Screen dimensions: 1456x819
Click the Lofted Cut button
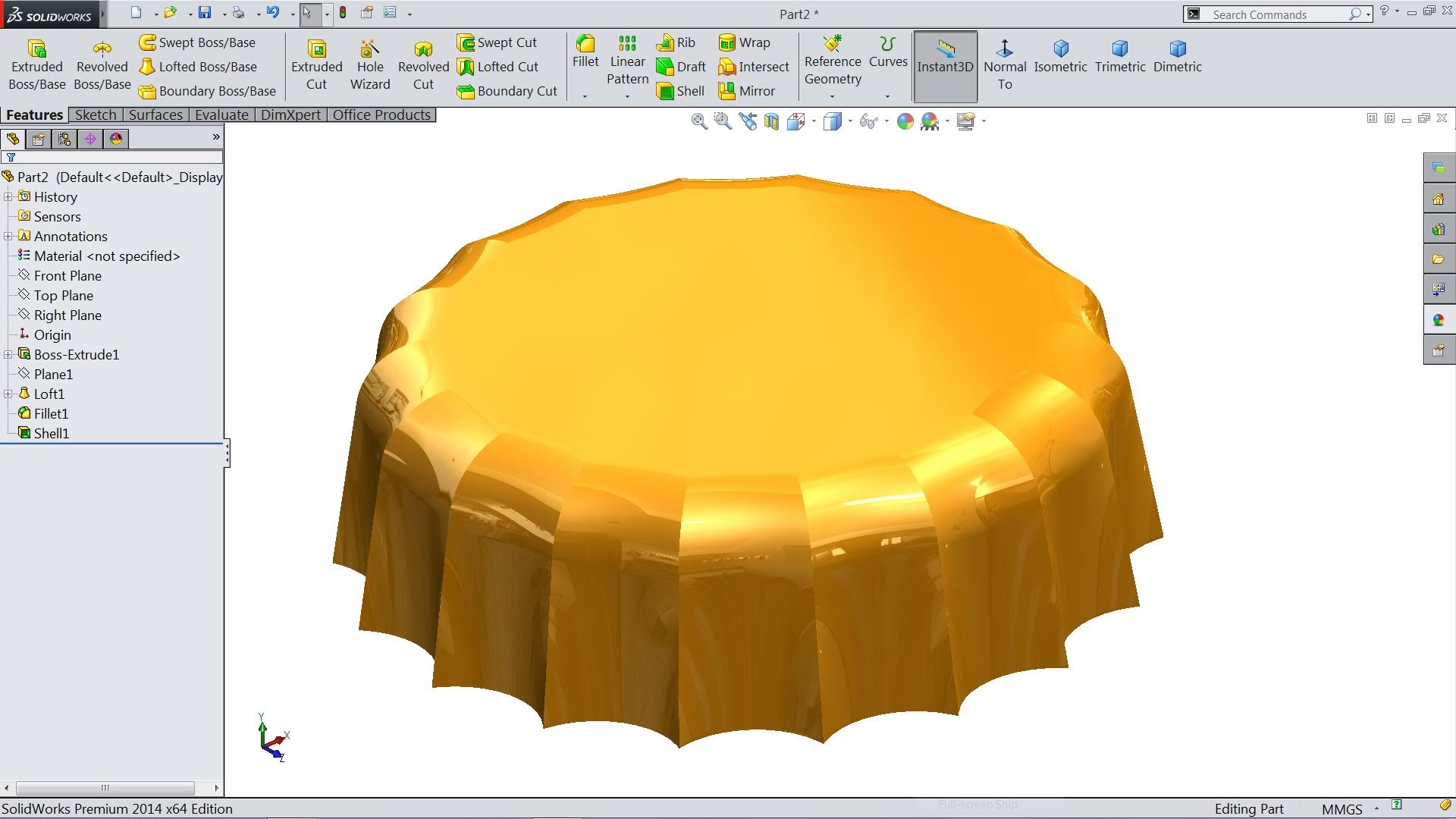[x=497, y=67]
